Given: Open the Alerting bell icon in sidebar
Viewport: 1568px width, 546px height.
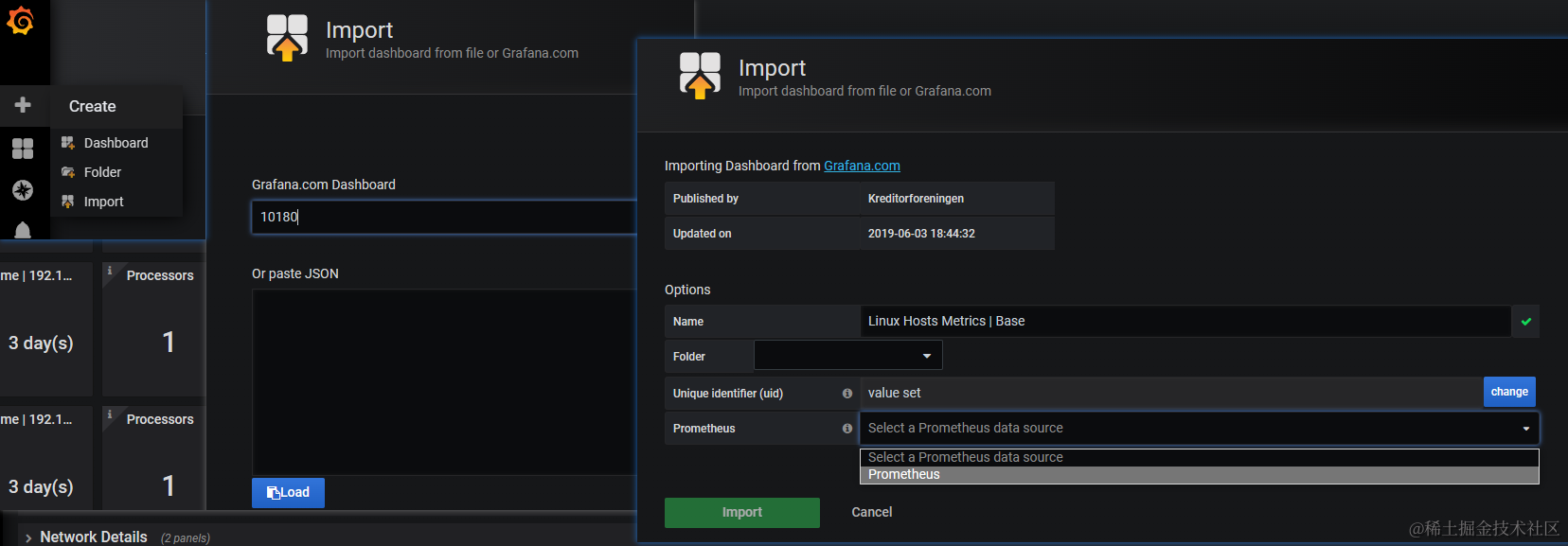Looking at the screenshot, I should (x=23, y=230).
